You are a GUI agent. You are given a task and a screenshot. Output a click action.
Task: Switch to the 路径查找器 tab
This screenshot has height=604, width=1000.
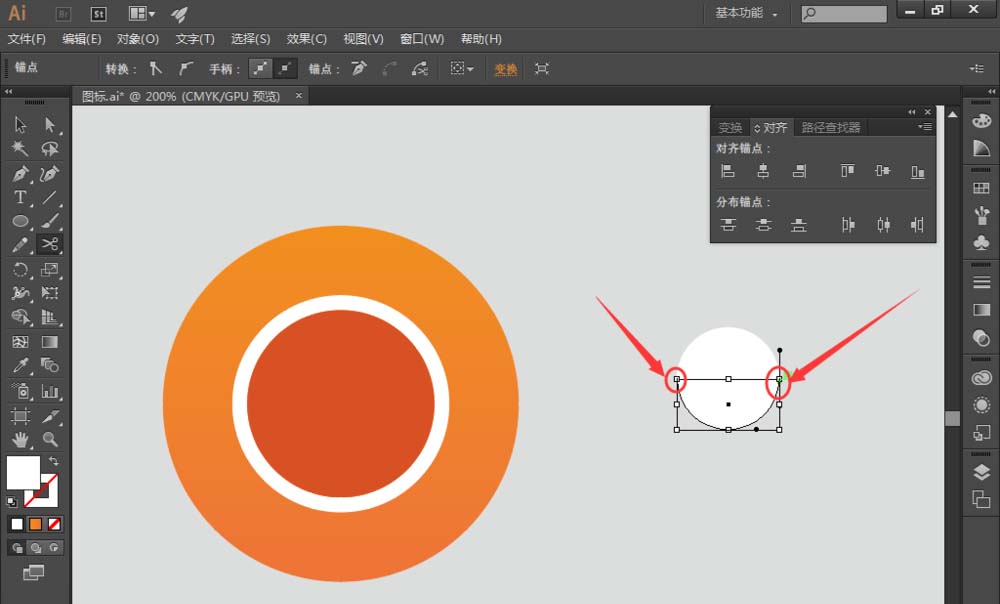pyautogui.click(x=831, y=128)
